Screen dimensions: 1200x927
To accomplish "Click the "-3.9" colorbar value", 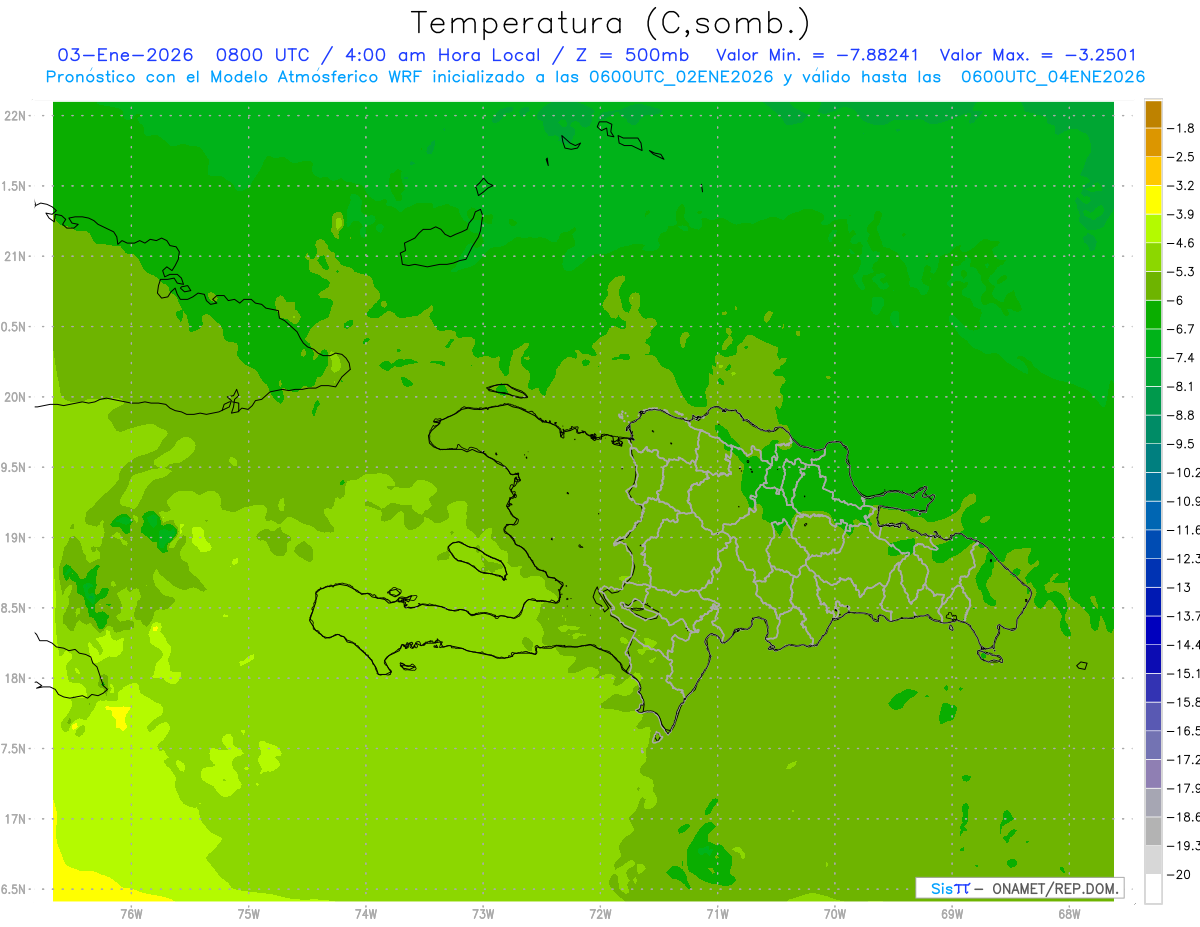I will [1181, 214].
